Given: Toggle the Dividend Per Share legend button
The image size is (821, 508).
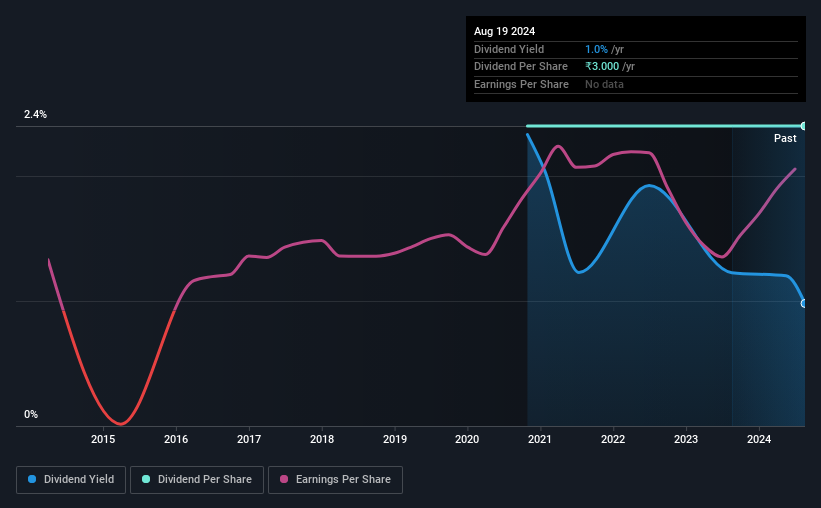Looking at the screenshot, I should (x=197, y=480).
